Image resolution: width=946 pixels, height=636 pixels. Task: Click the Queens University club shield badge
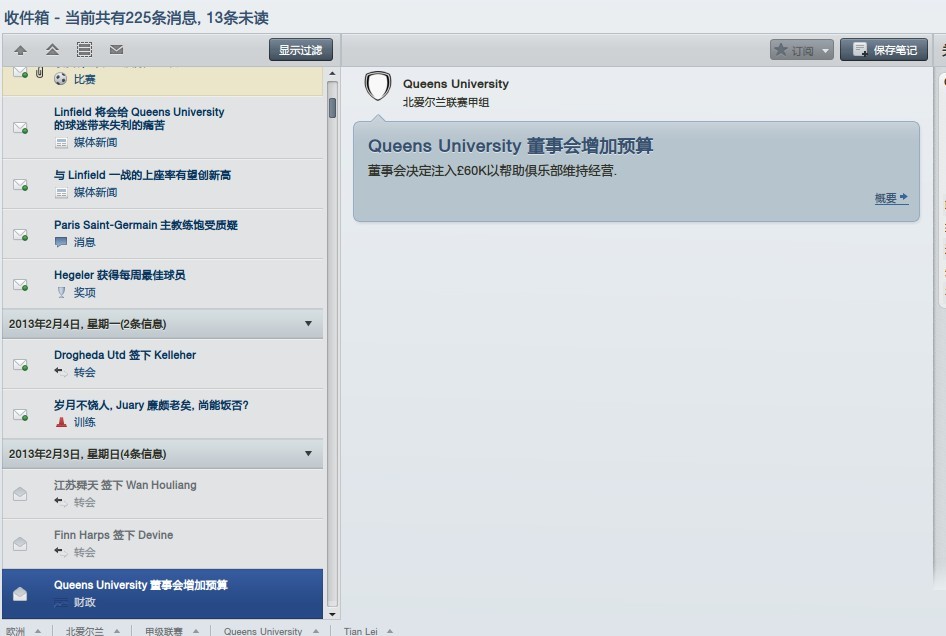tap(378, 86)
